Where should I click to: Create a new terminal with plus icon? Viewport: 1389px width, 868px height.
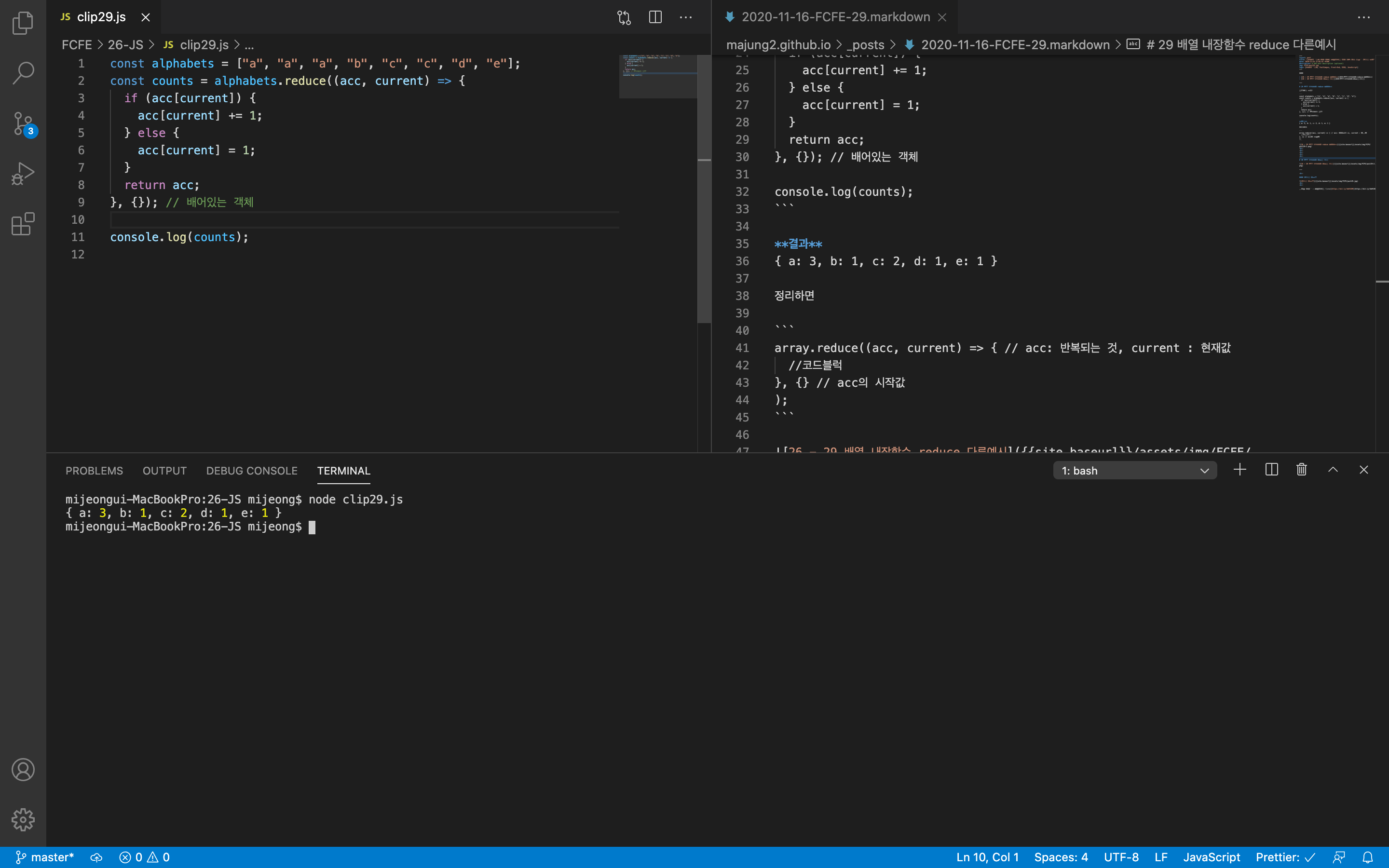(1240, 470)
